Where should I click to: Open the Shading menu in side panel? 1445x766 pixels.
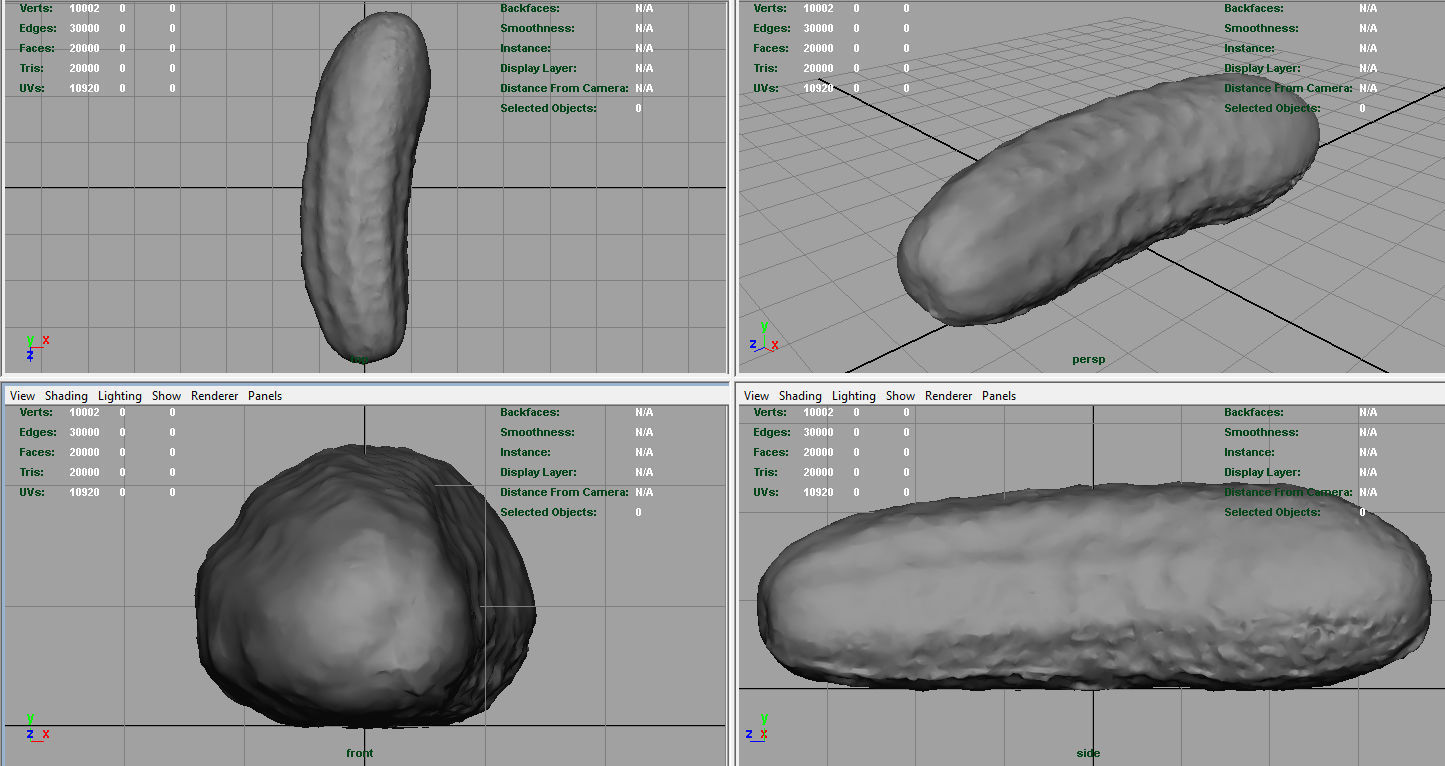[800, 396]
